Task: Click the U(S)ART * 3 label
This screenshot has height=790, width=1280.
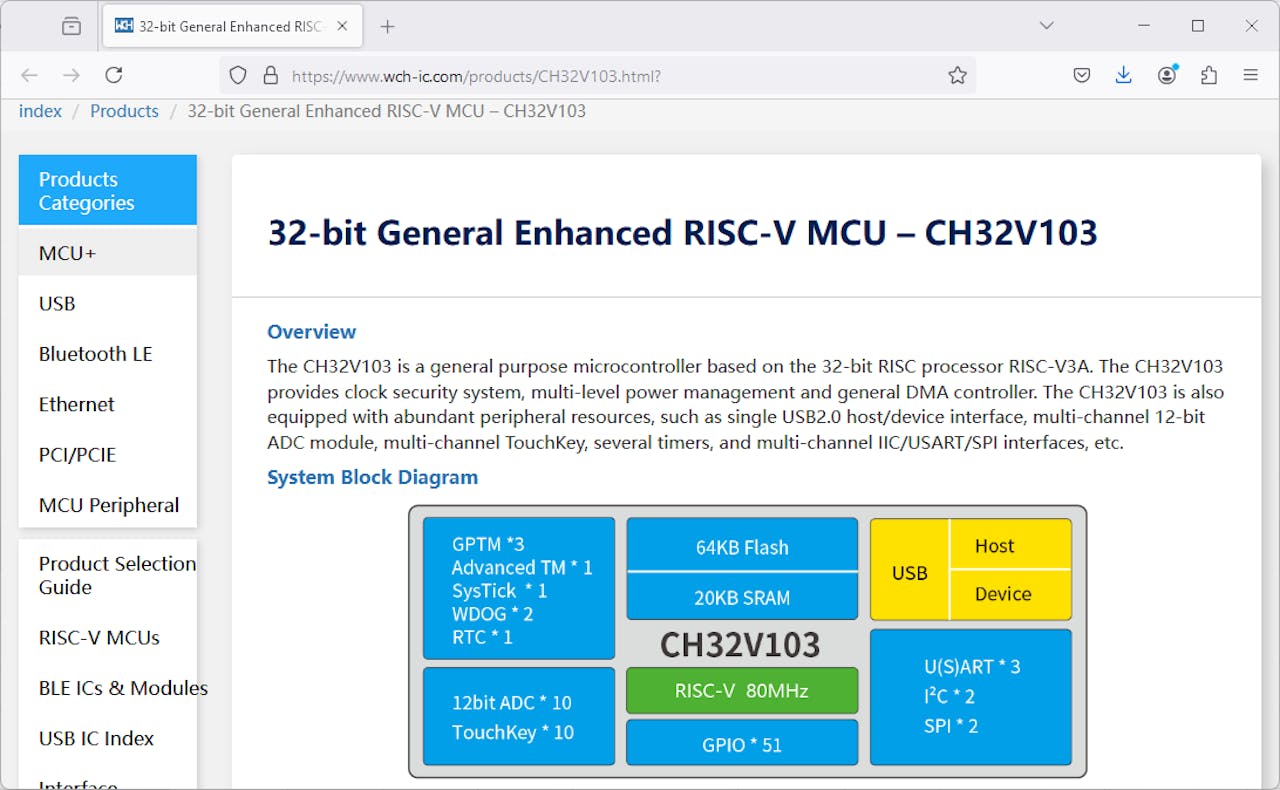Action: click(x=972, y=667)
